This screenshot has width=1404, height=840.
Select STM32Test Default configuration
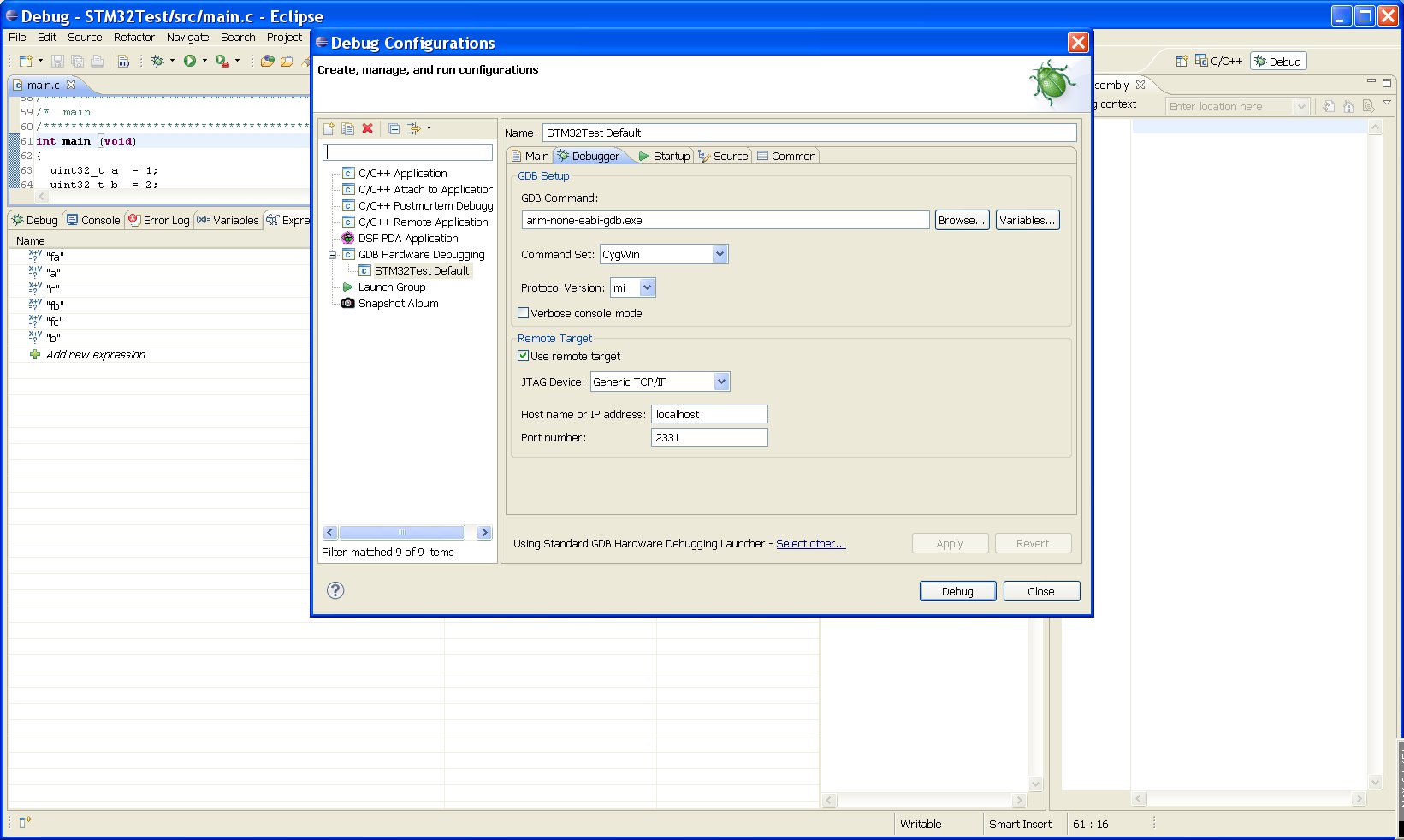(x=421, y=270)
